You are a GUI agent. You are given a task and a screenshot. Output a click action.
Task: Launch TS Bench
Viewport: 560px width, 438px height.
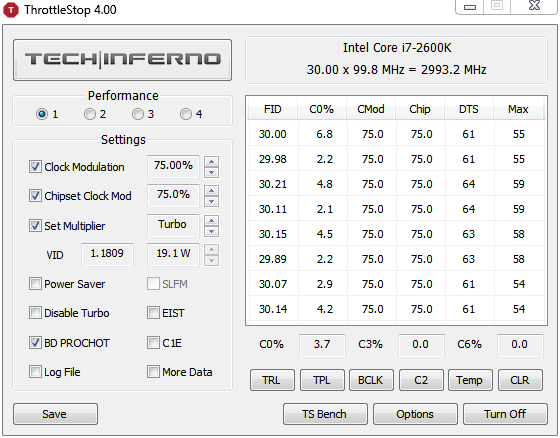325,414
